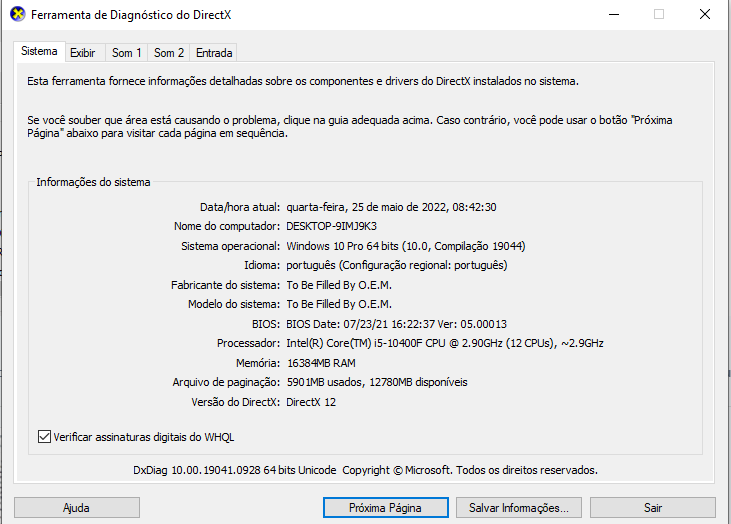Click Salvar Informações button
731x524 pixels.
[x=519, y=508]
